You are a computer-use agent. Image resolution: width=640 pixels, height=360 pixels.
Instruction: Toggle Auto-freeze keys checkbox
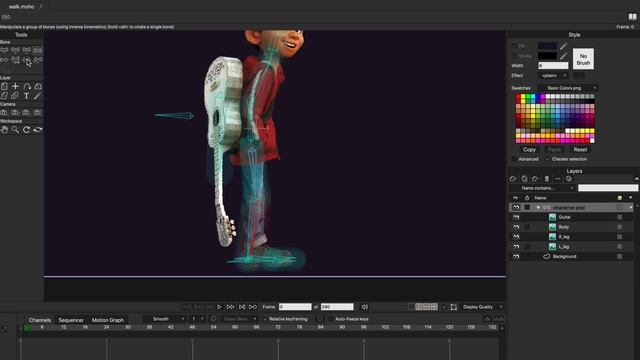click(x=331, y=319)
